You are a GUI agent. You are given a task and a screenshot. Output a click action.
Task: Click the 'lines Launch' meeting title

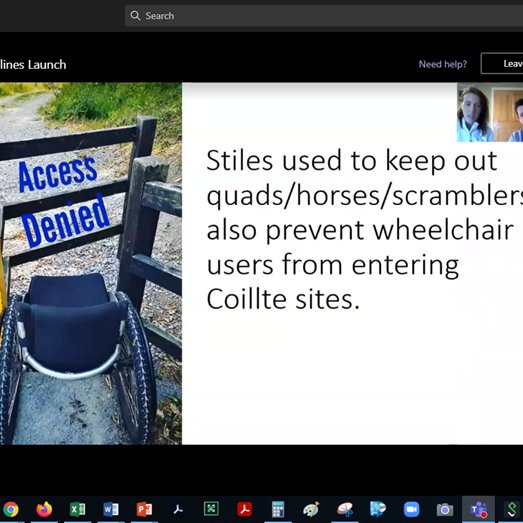pyautogui.click(x=33, y=64)
